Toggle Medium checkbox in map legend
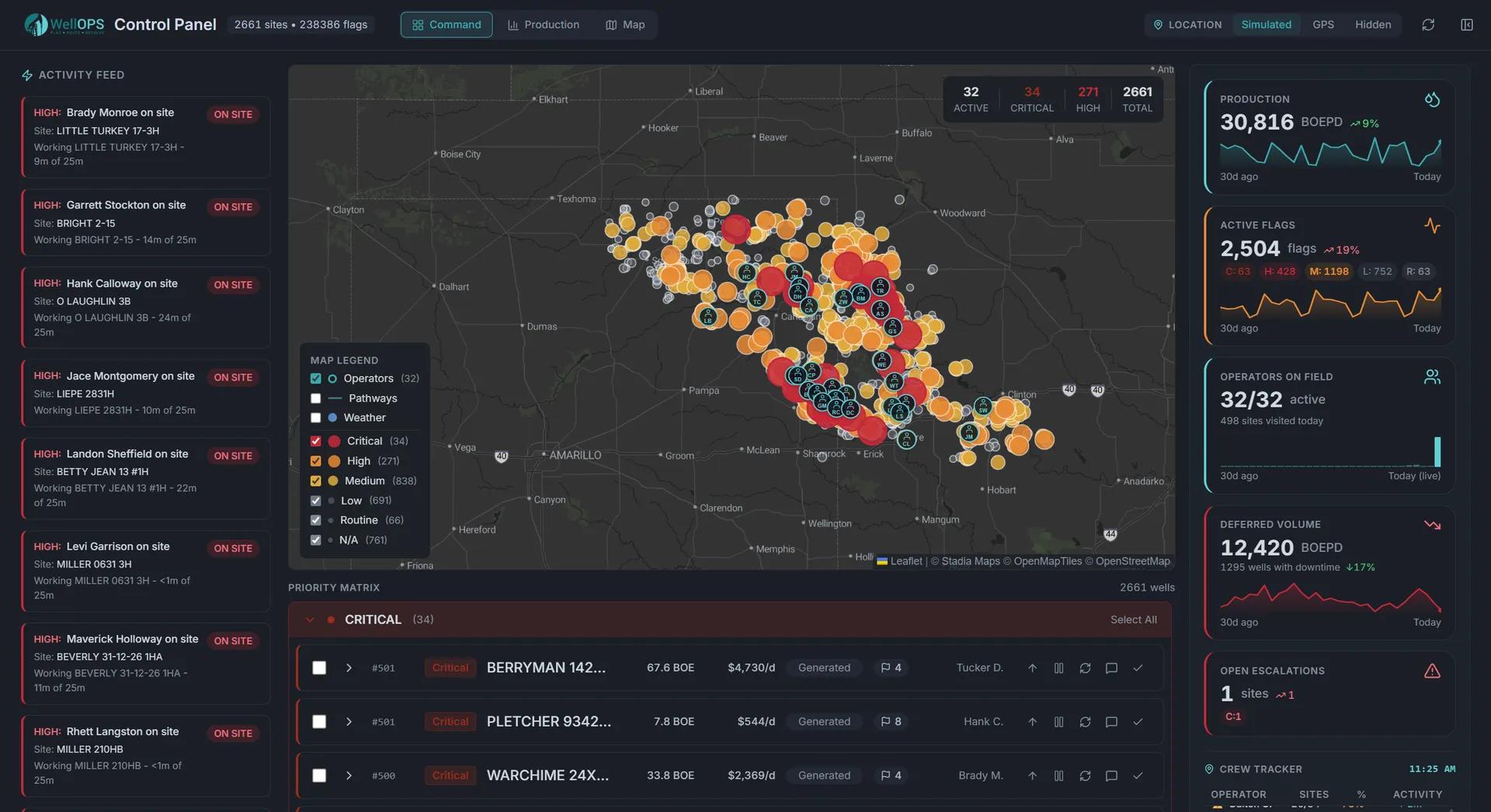 coord(315,481)
